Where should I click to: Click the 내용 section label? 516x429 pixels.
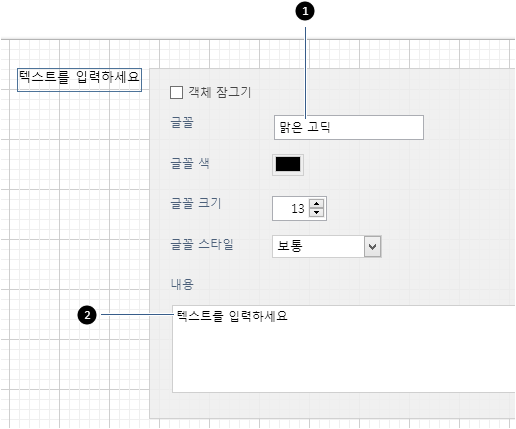[182, 284]
